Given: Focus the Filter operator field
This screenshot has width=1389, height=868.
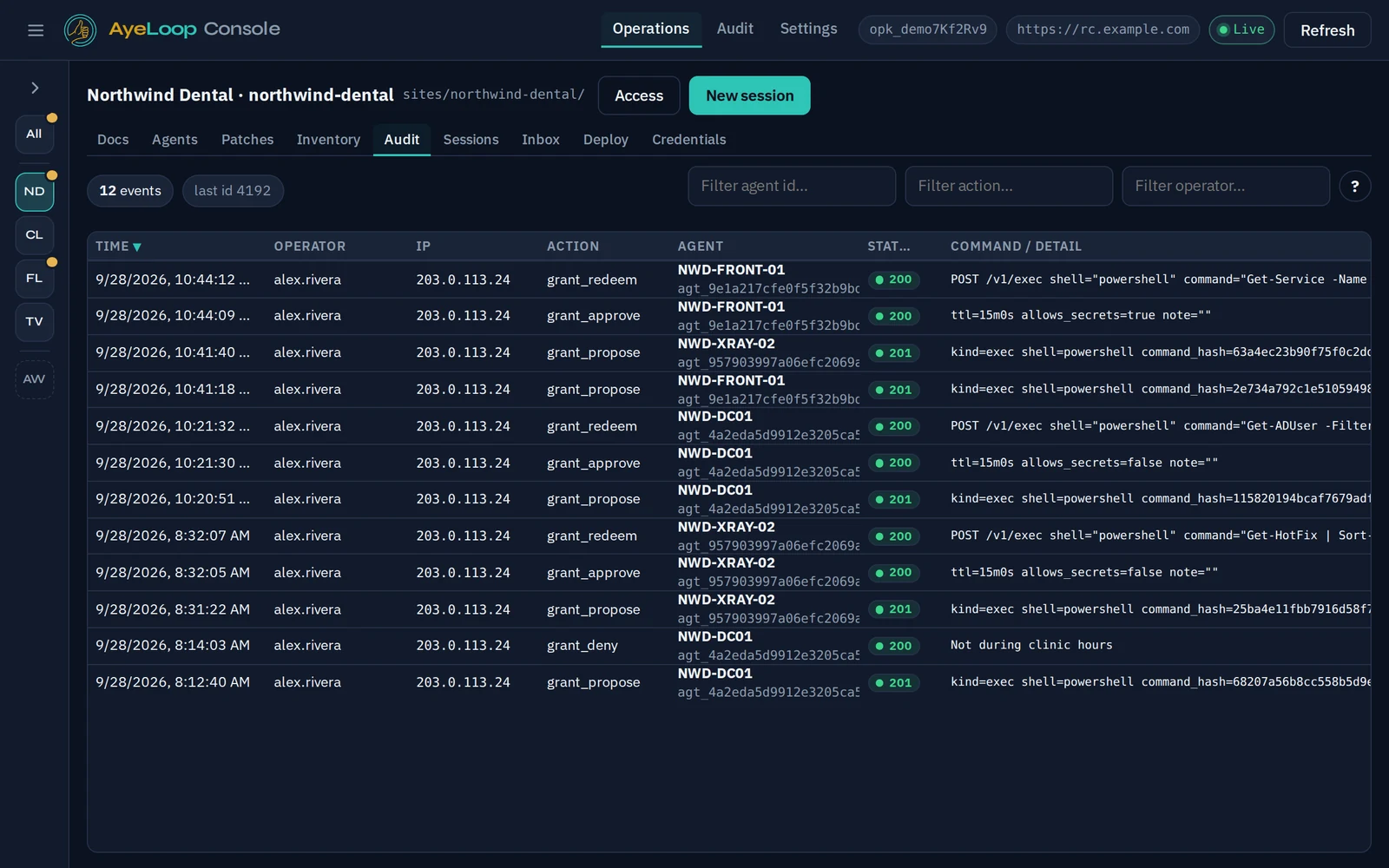Looking at the screenshot, I should [x=1226, y=187].
